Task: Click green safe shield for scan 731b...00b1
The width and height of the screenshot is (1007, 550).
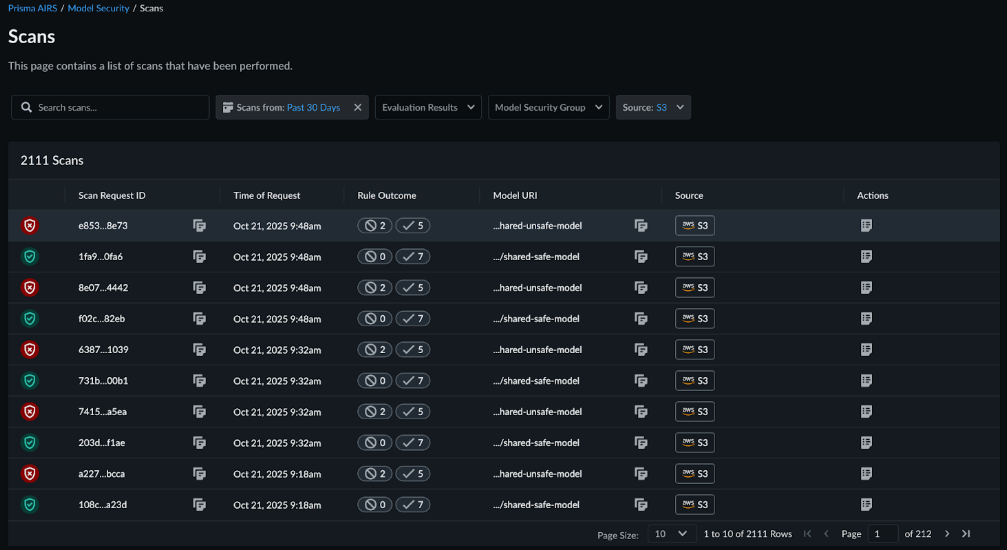Action: [30, 381]
